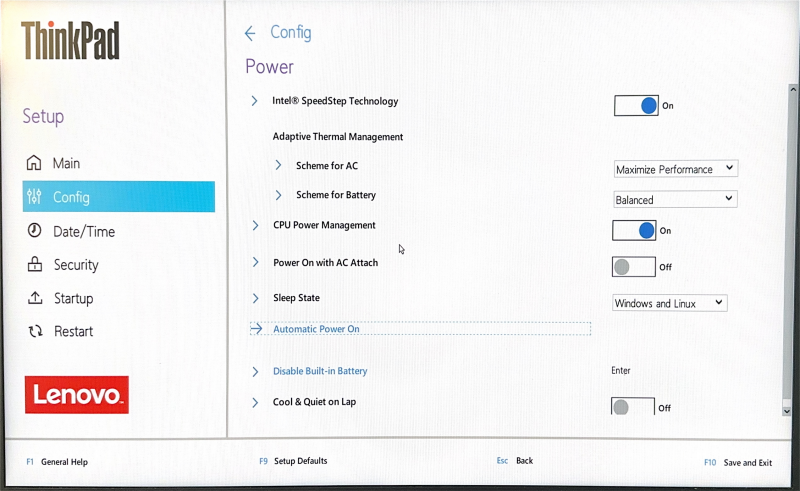
Task: Click the scrollbar down arrow
Action: pyautogui.click(x=787, y=411)
